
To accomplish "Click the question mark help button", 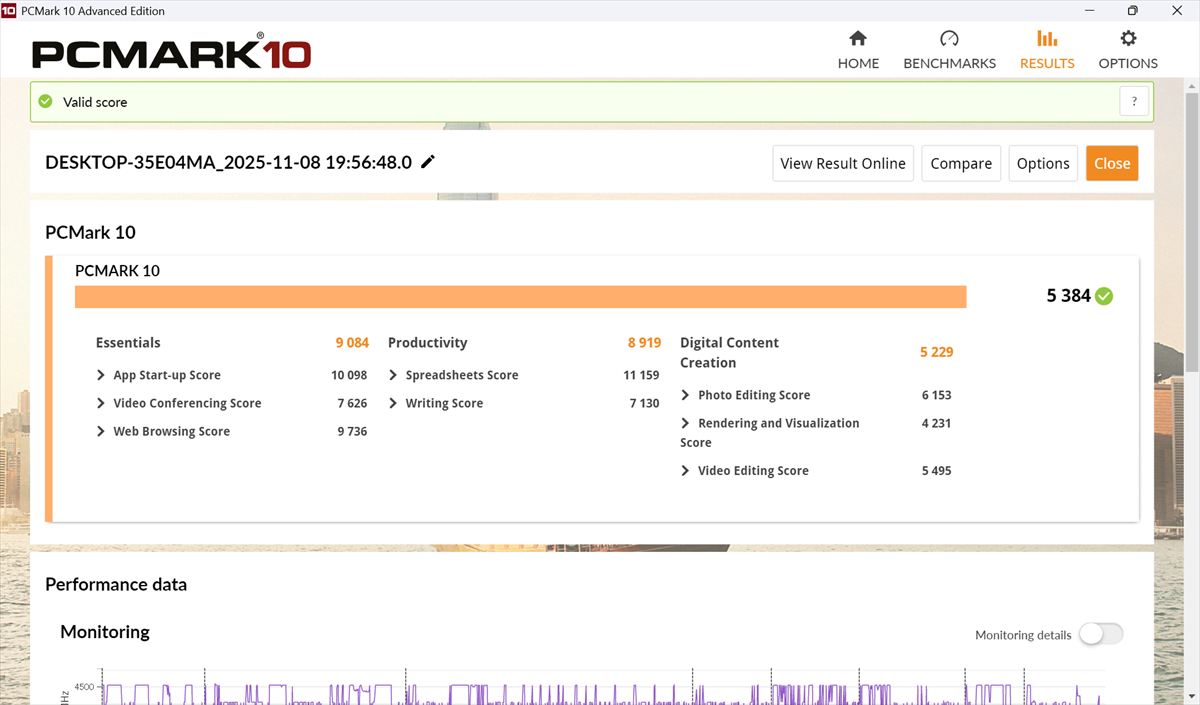I will (x=1134, y=101).
